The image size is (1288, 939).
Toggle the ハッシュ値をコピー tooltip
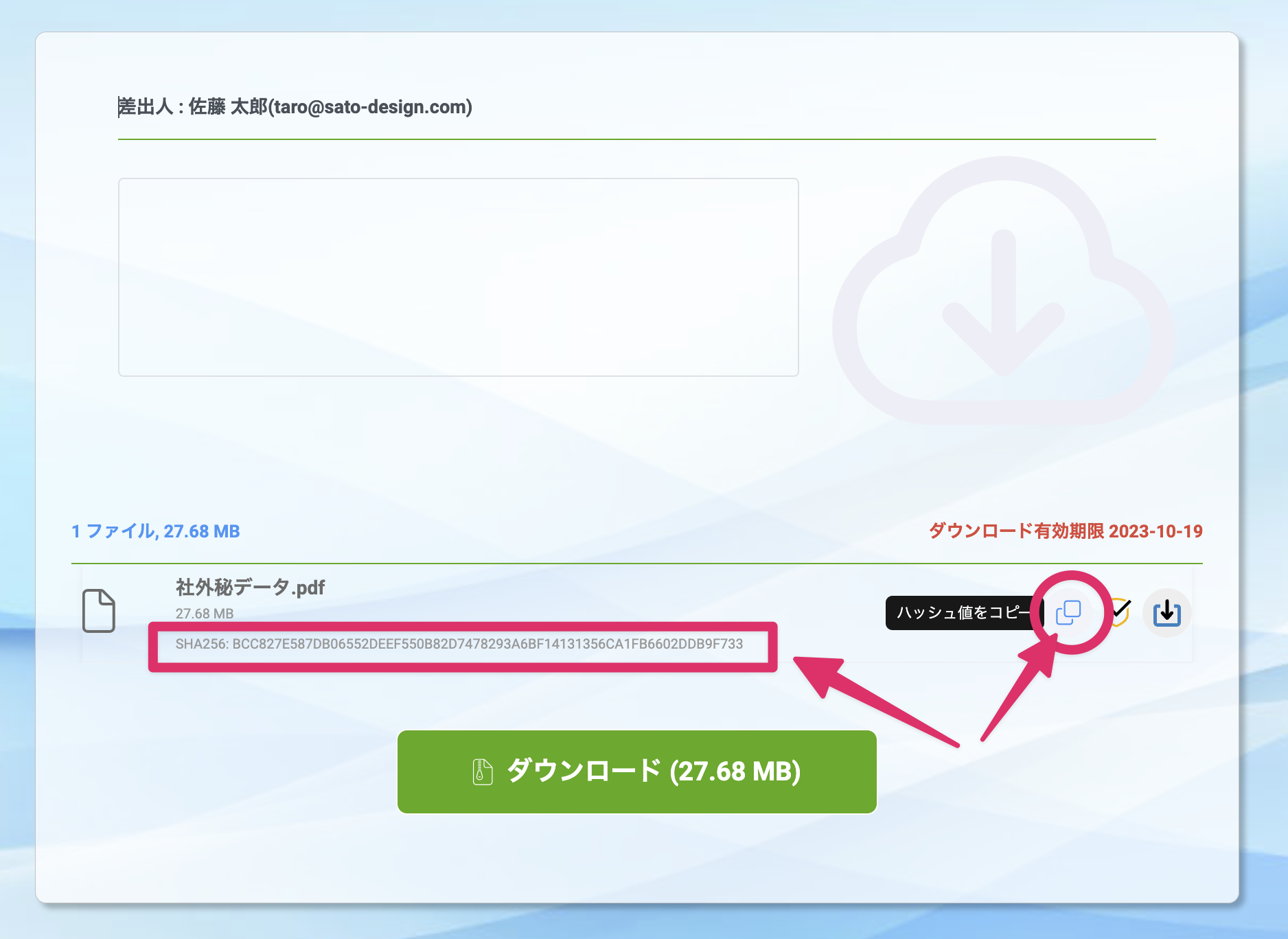[x=961, y=613]
